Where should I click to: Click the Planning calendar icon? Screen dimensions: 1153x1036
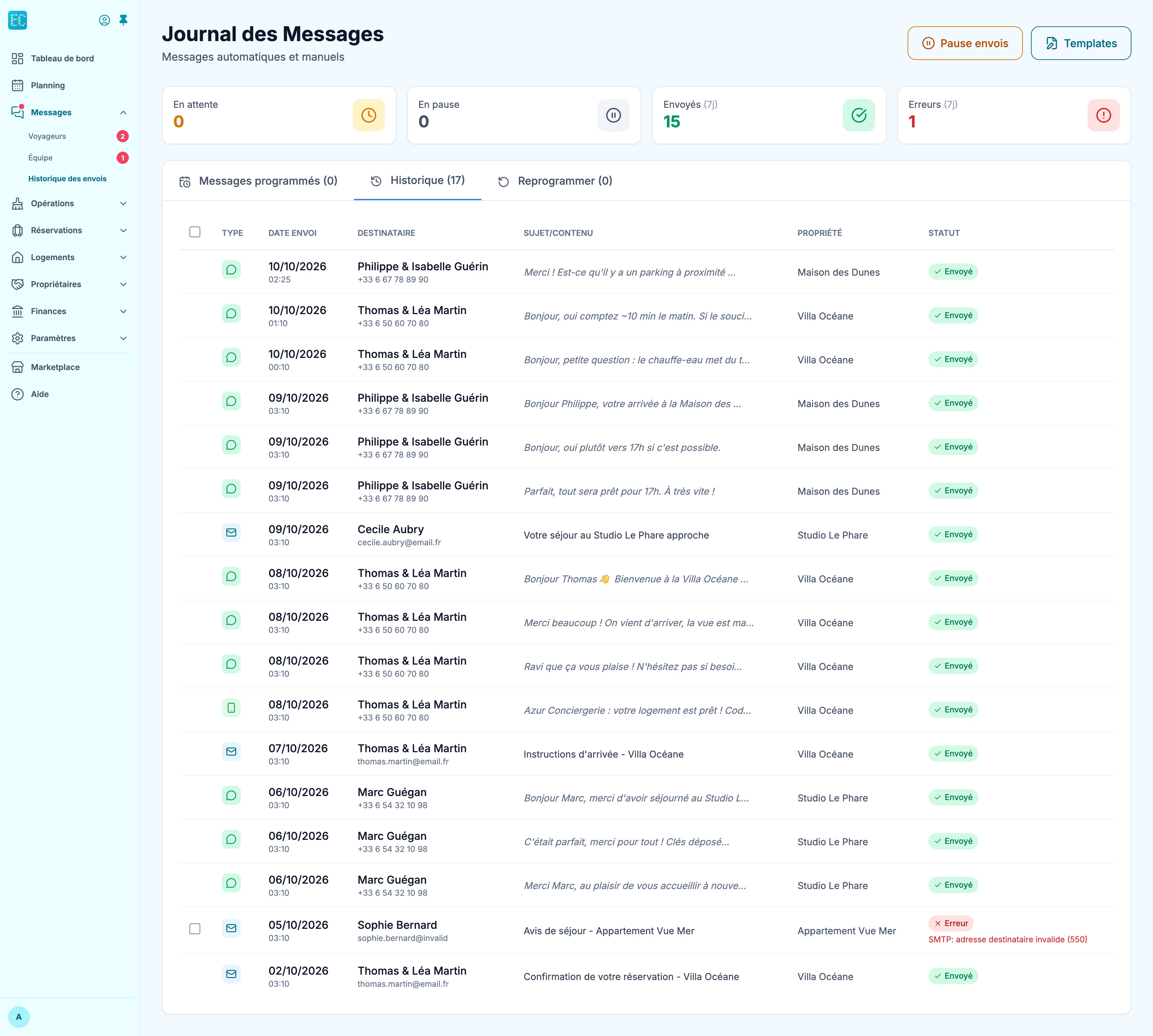point(18,85)
